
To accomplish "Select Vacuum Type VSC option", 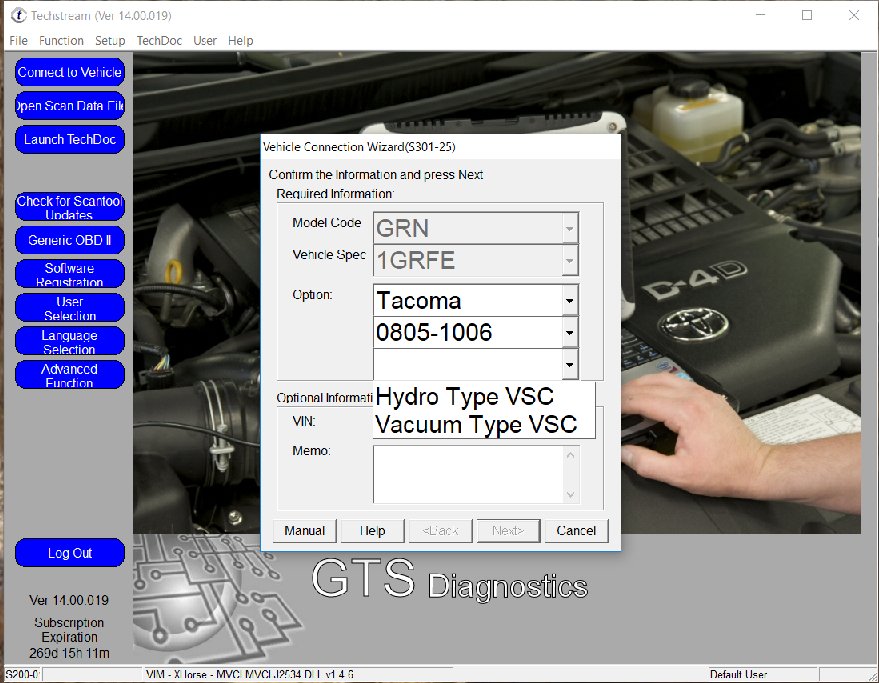I will click(484, 424).
